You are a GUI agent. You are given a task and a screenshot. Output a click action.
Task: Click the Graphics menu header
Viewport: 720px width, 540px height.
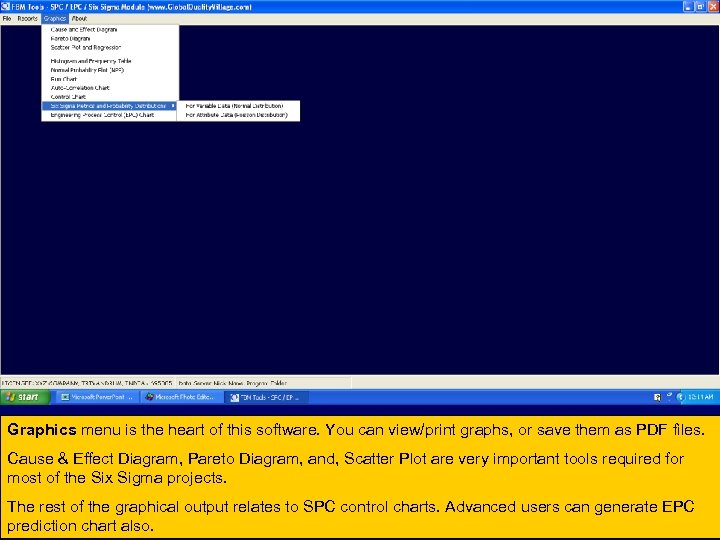click(x=55, y=19)
